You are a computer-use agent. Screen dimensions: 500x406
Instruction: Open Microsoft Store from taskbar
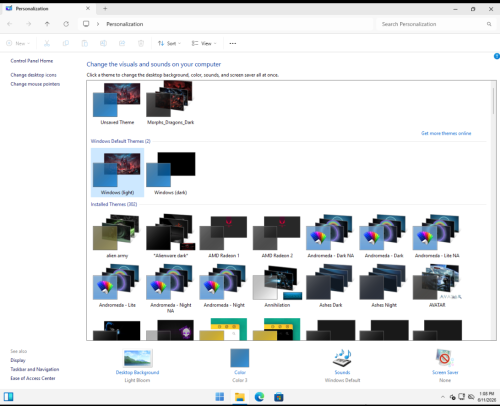[279, 397]
